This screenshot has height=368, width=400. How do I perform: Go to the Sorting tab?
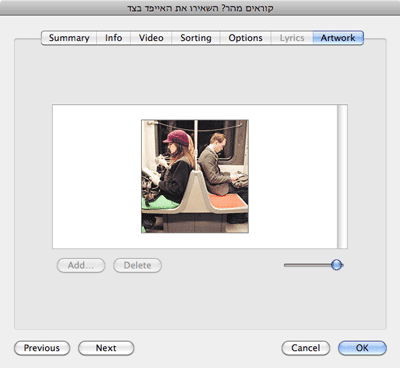click(x=196, y=38)
